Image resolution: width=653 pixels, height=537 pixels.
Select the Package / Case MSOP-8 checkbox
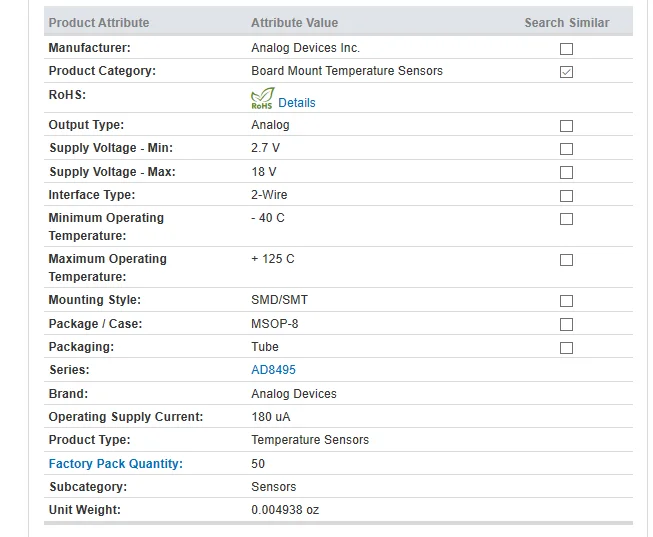[566, 324]
